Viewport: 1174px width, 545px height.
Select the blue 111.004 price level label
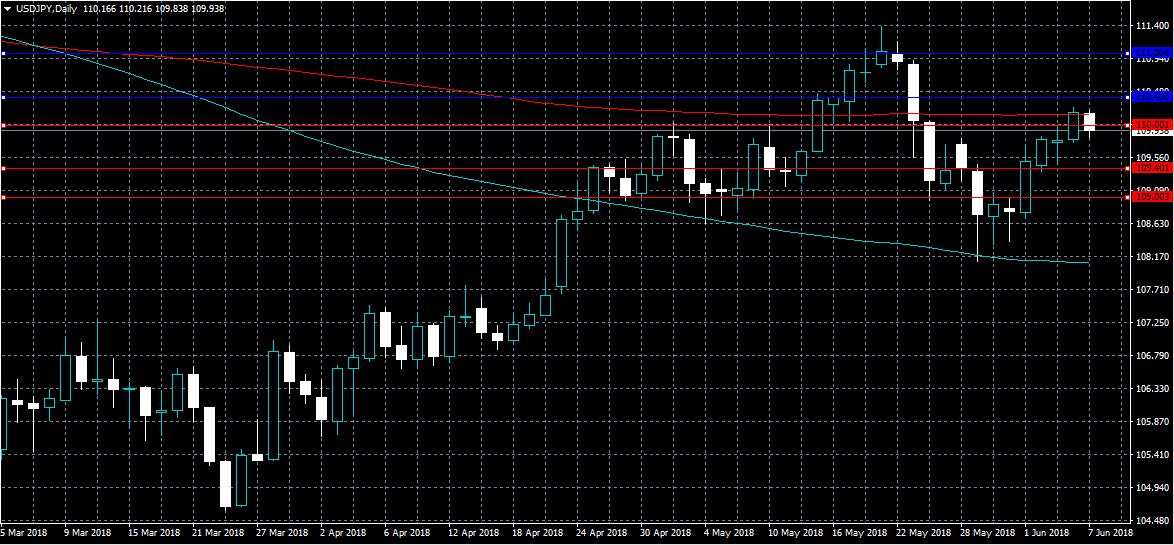1152,52
